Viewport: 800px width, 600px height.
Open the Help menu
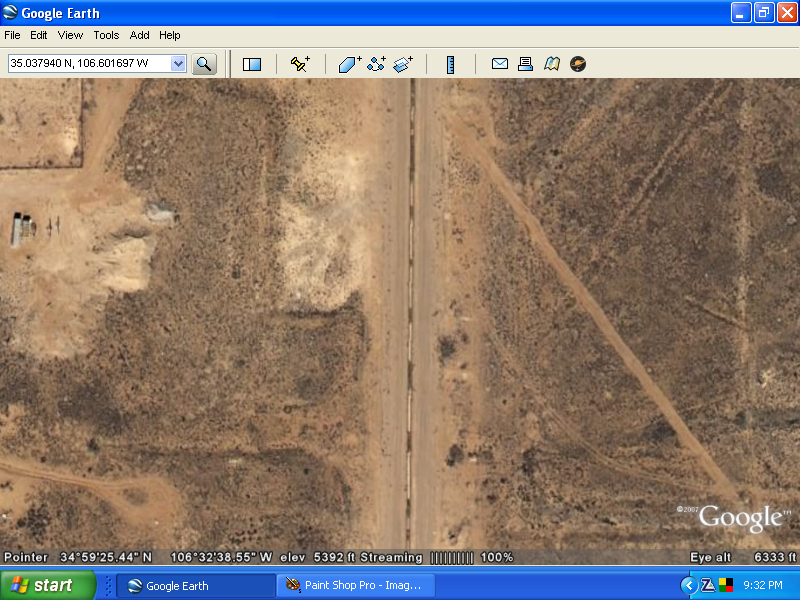click(170, 35)
